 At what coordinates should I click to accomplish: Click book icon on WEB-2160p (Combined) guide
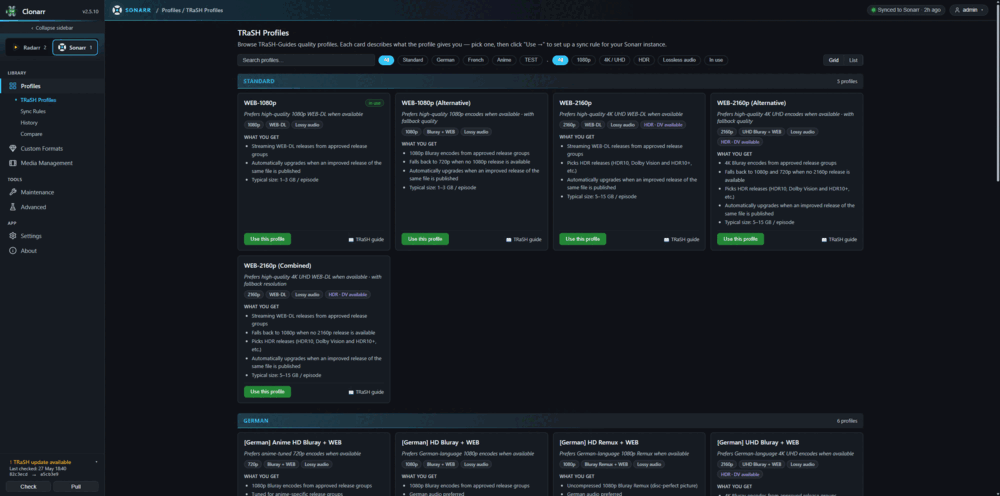[x=351, y=392]
